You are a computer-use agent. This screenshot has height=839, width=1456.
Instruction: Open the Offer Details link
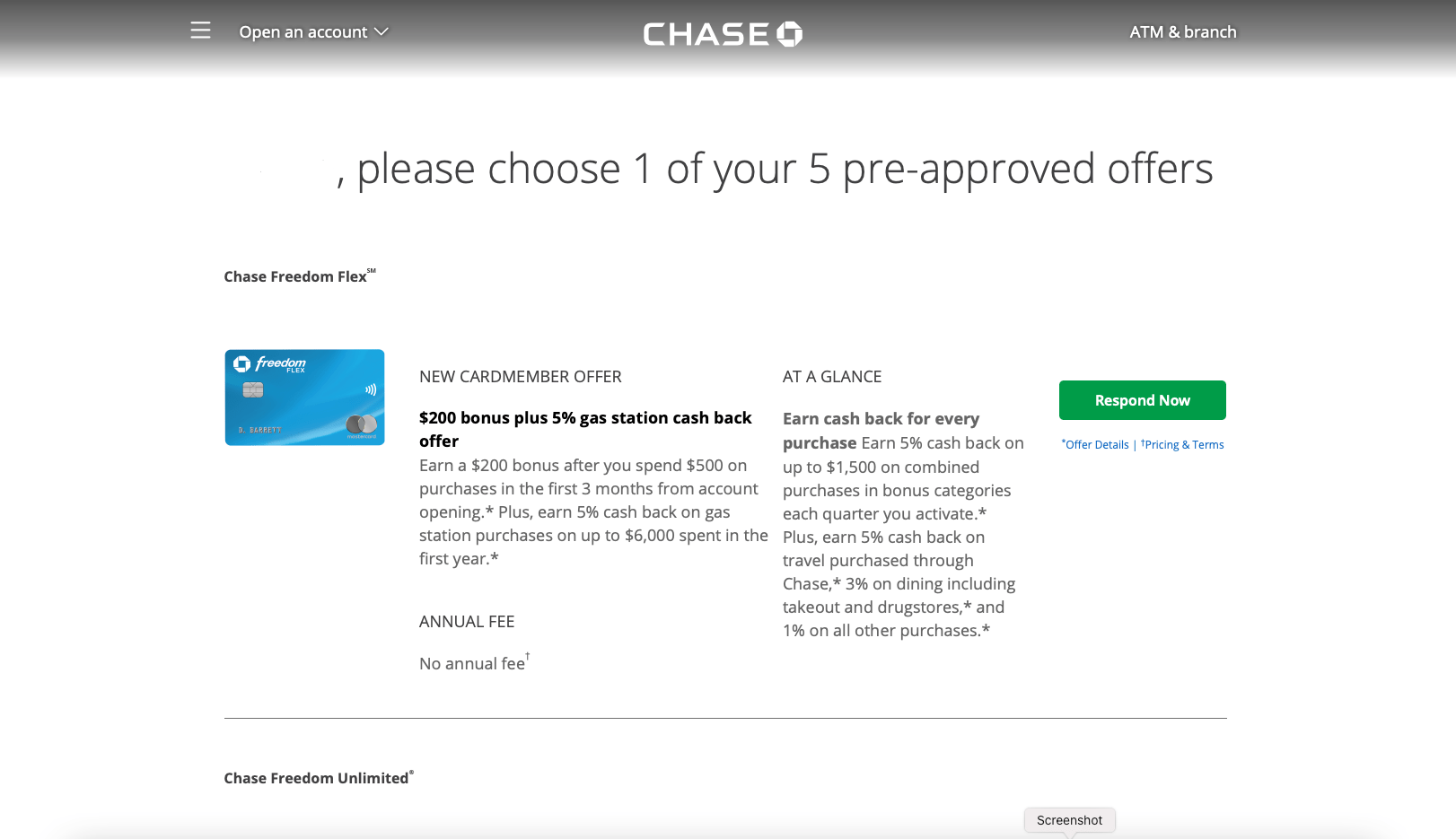point(1095,444)
